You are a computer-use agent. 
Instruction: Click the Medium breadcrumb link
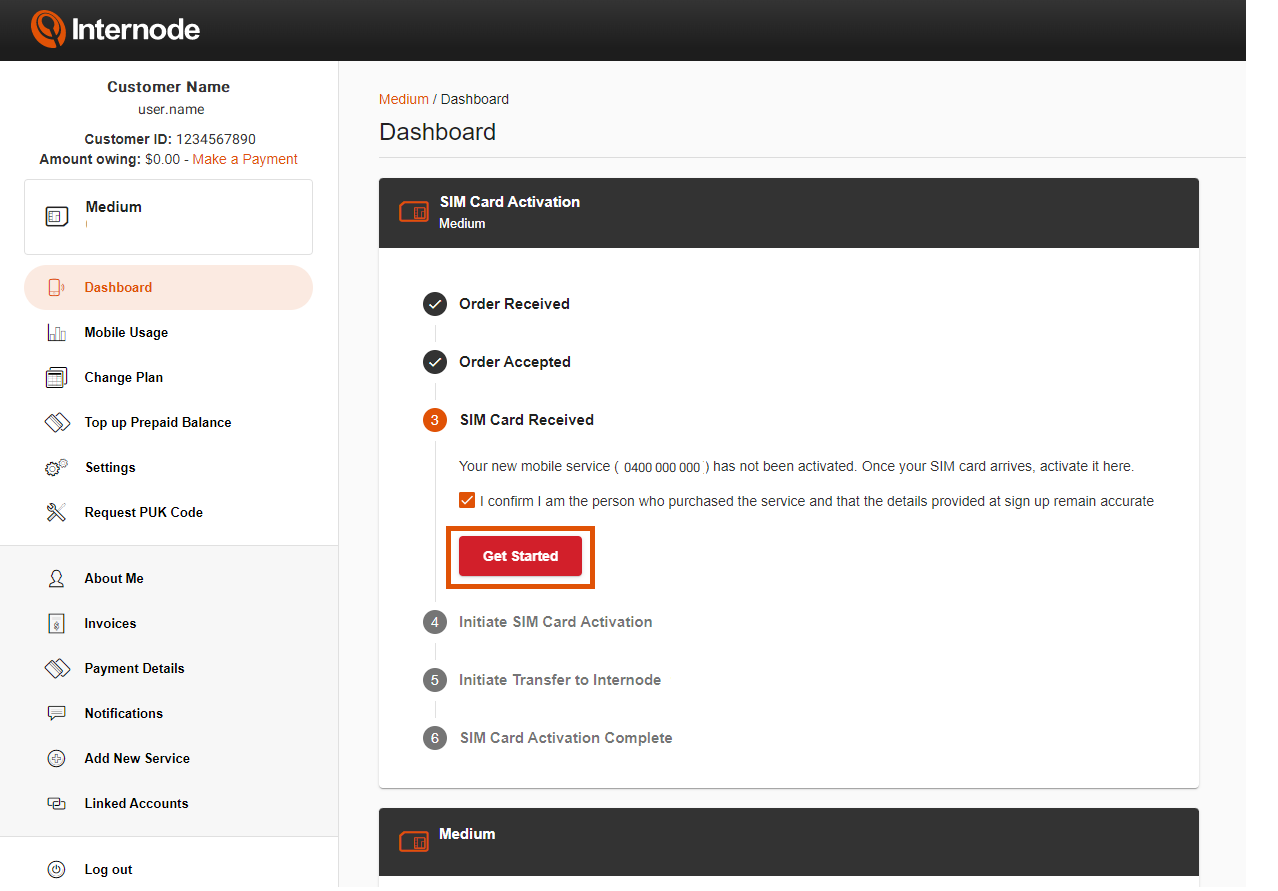pyautogui.click(x=403, y=99)
